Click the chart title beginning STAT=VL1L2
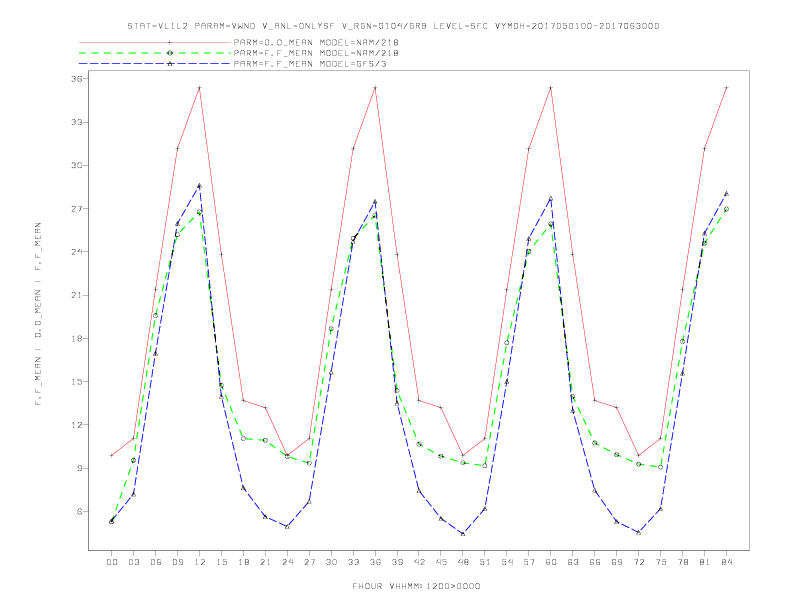Viewport: 792px width, 612px height. tap(393, 26)
